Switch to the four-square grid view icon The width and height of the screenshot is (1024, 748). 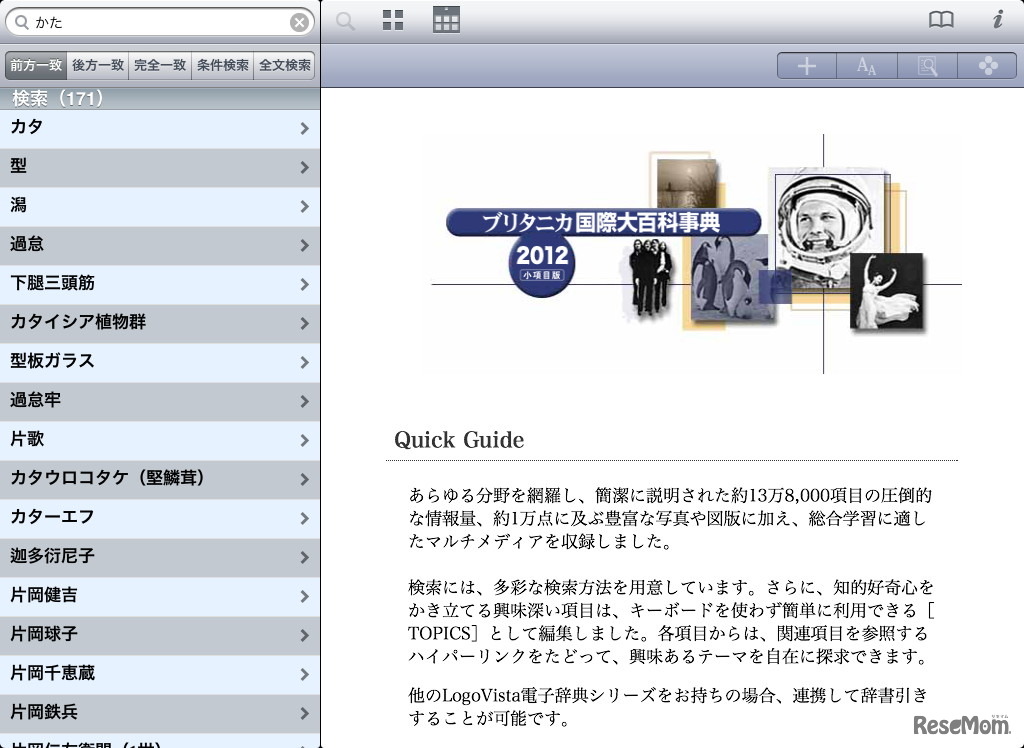point(392,20)
